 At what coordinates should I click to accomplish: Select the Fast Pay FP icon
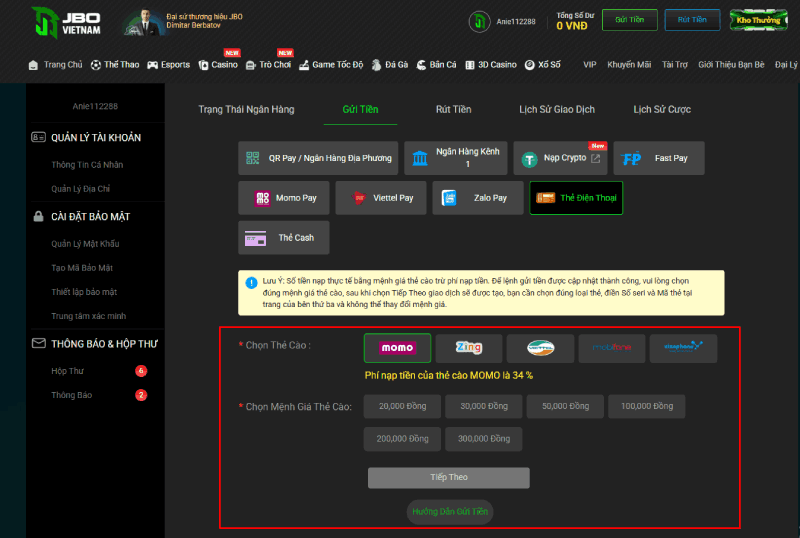pos(632,159)
